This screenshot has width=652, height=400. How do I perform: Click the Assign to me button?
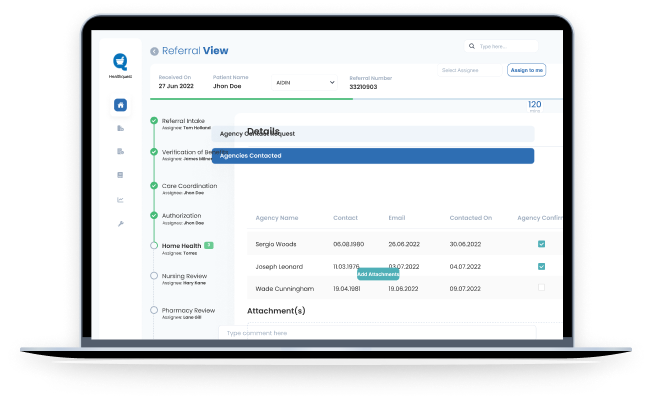pyautogui.click(x=526, y=70)
